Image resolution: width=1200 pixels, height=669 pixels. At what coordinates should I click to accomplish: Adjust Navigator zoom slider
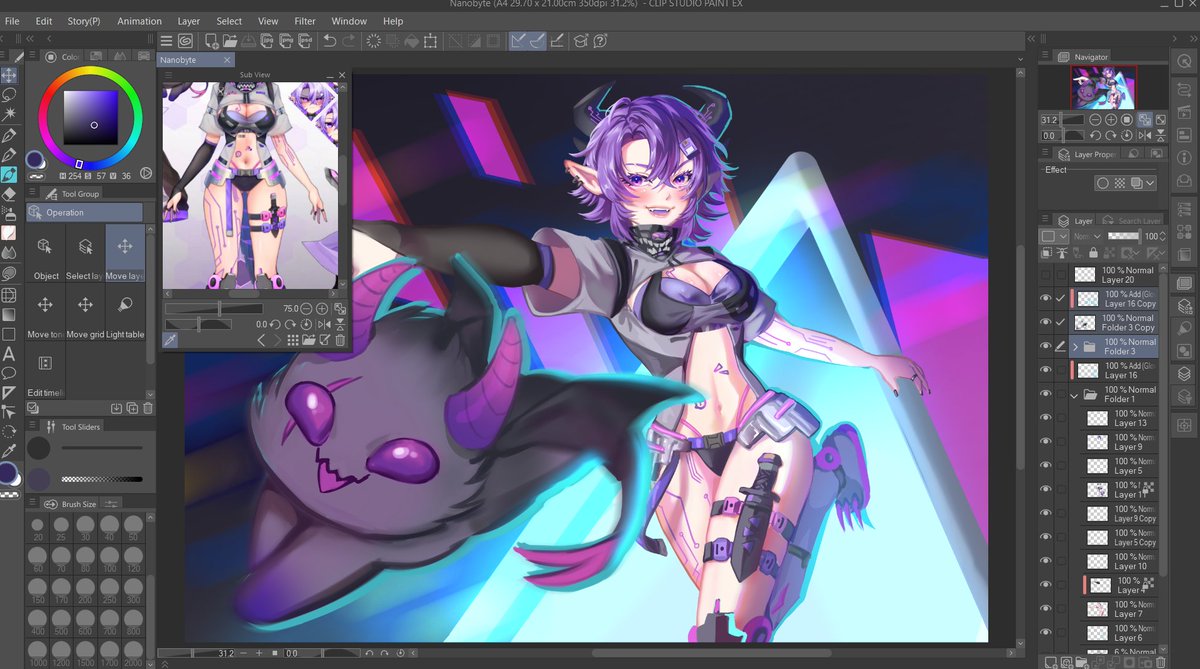point(1074,120)
